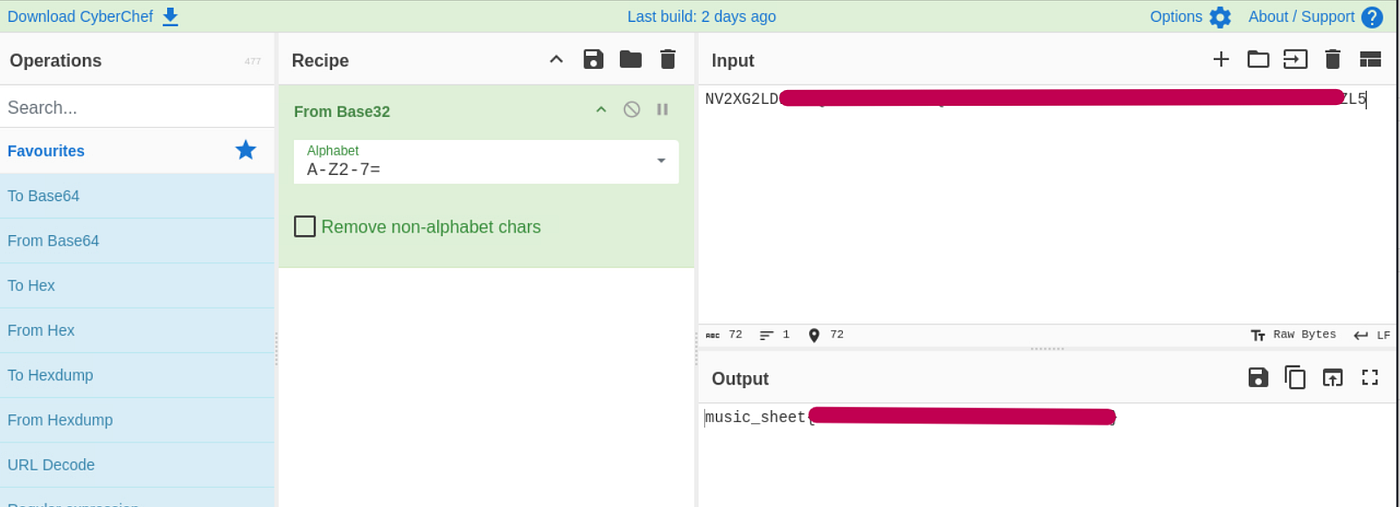The height and width of the screenshot is (507, 1400).
Task: Click the Operations search field
Action: (x=137, y=107)
